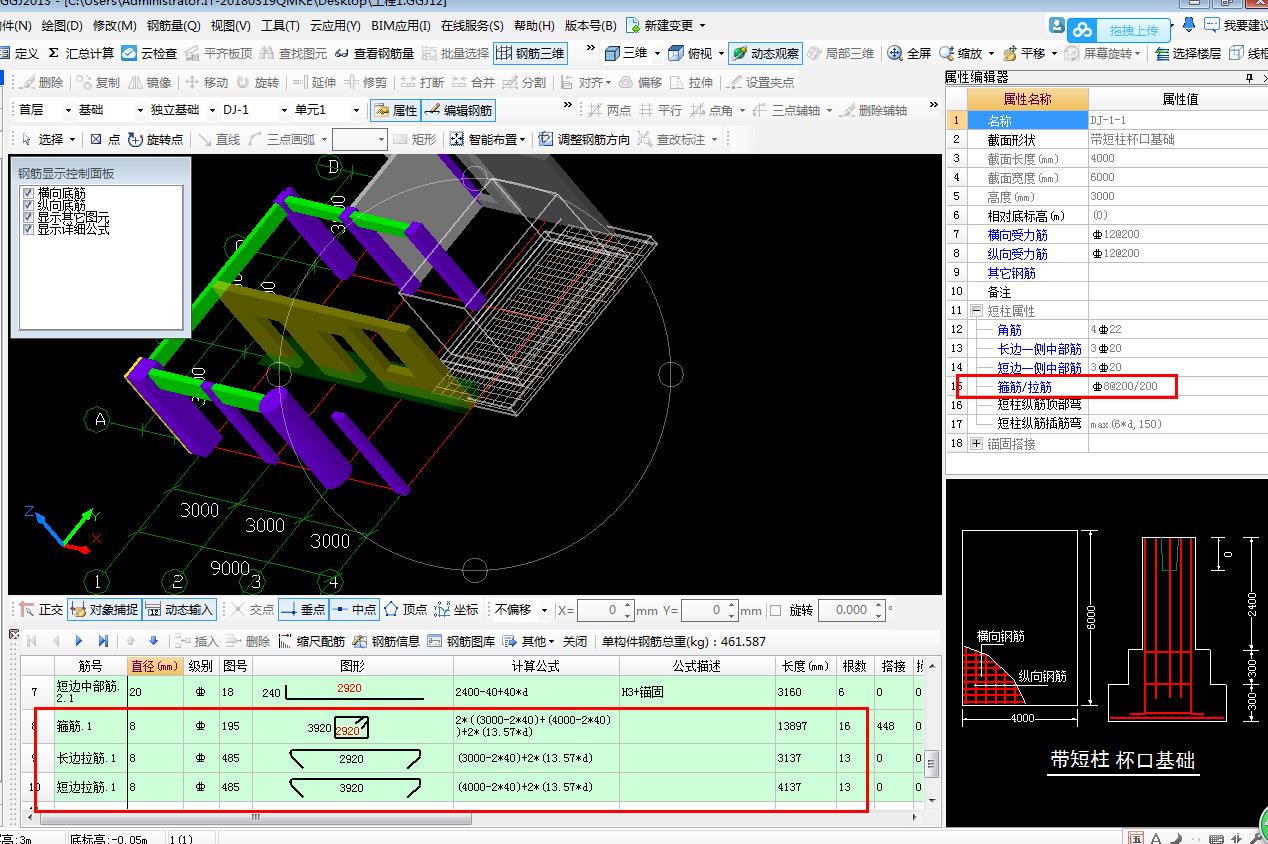
Task: Click the 新建变更 button
Action: click(665, 25)
